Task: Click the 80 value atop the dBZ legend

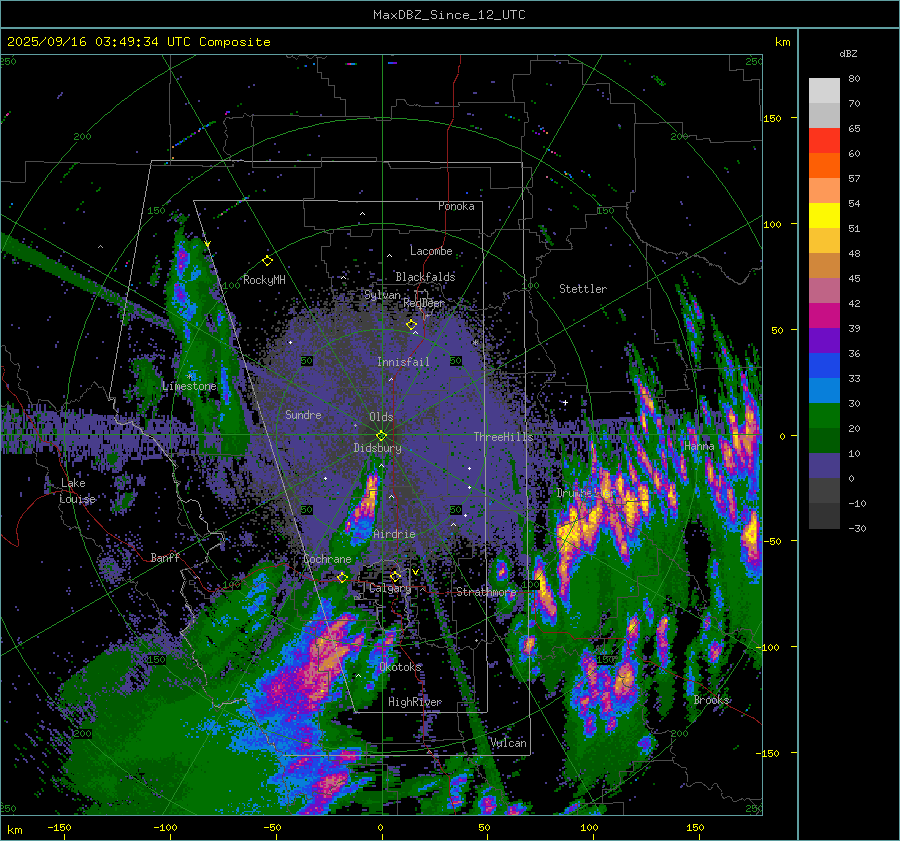Action: click(854, 79)
